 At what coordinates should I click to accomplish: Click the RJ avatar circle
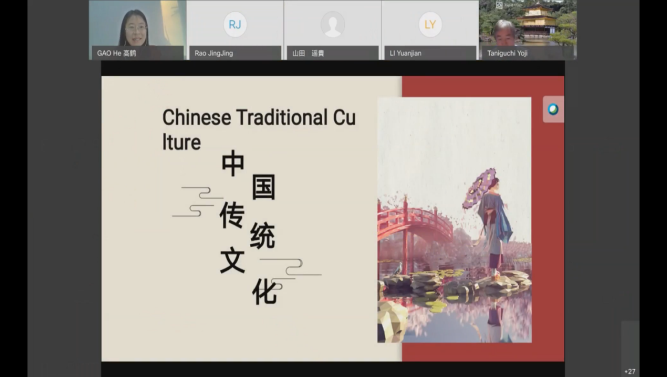(x=235, y=24)
